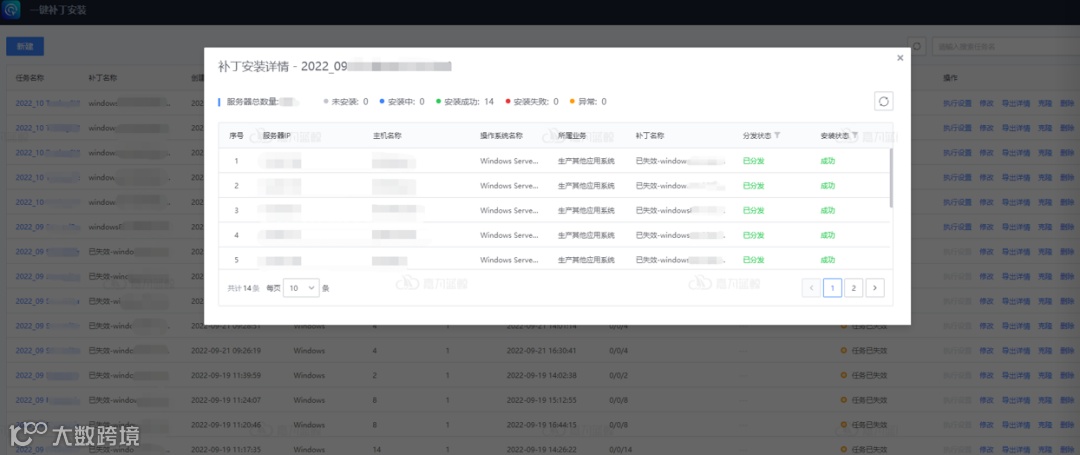This screenshot has height=455, width=1080.
Task: Click the 服务器IP column header
Action: coord(276,136)
